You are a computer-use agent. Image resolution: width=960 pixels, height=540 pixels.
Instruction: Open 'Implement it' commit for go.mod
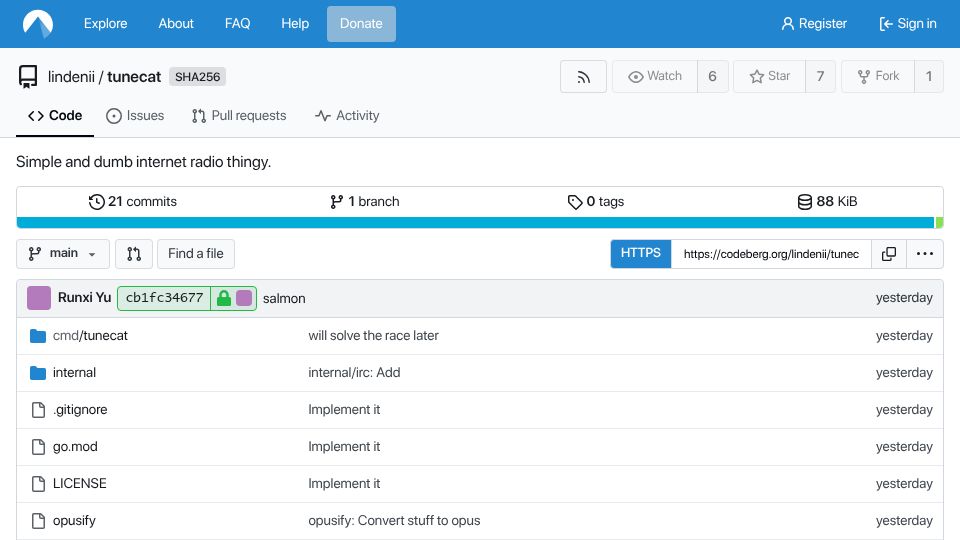point(344,447)
